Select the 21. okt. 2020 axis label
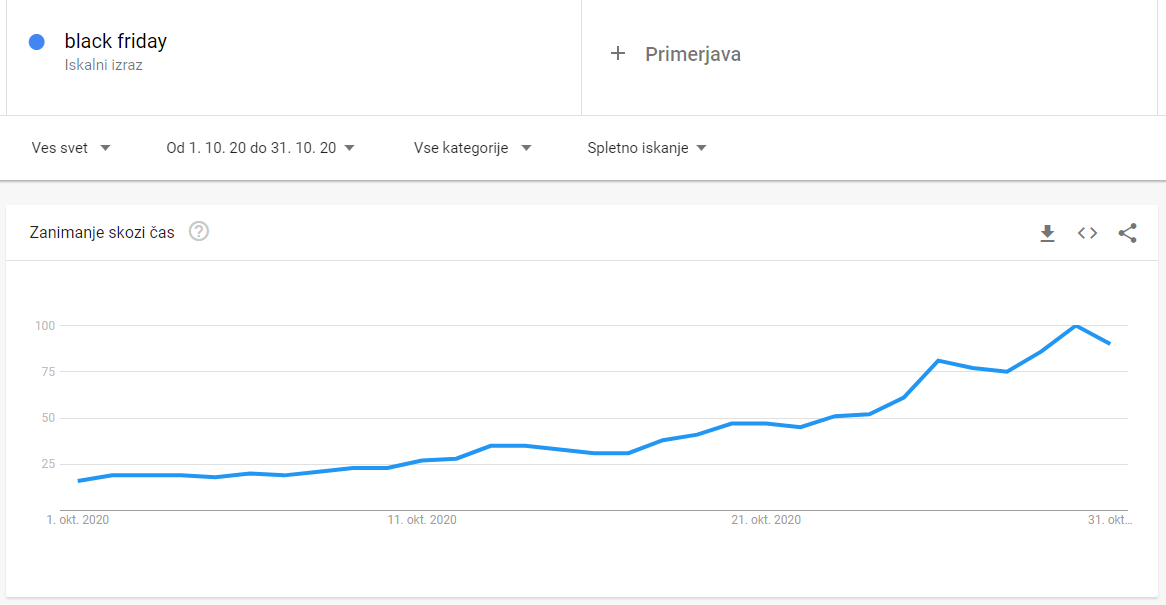This screenshot has height=605, width=1166. pos(766,520)
